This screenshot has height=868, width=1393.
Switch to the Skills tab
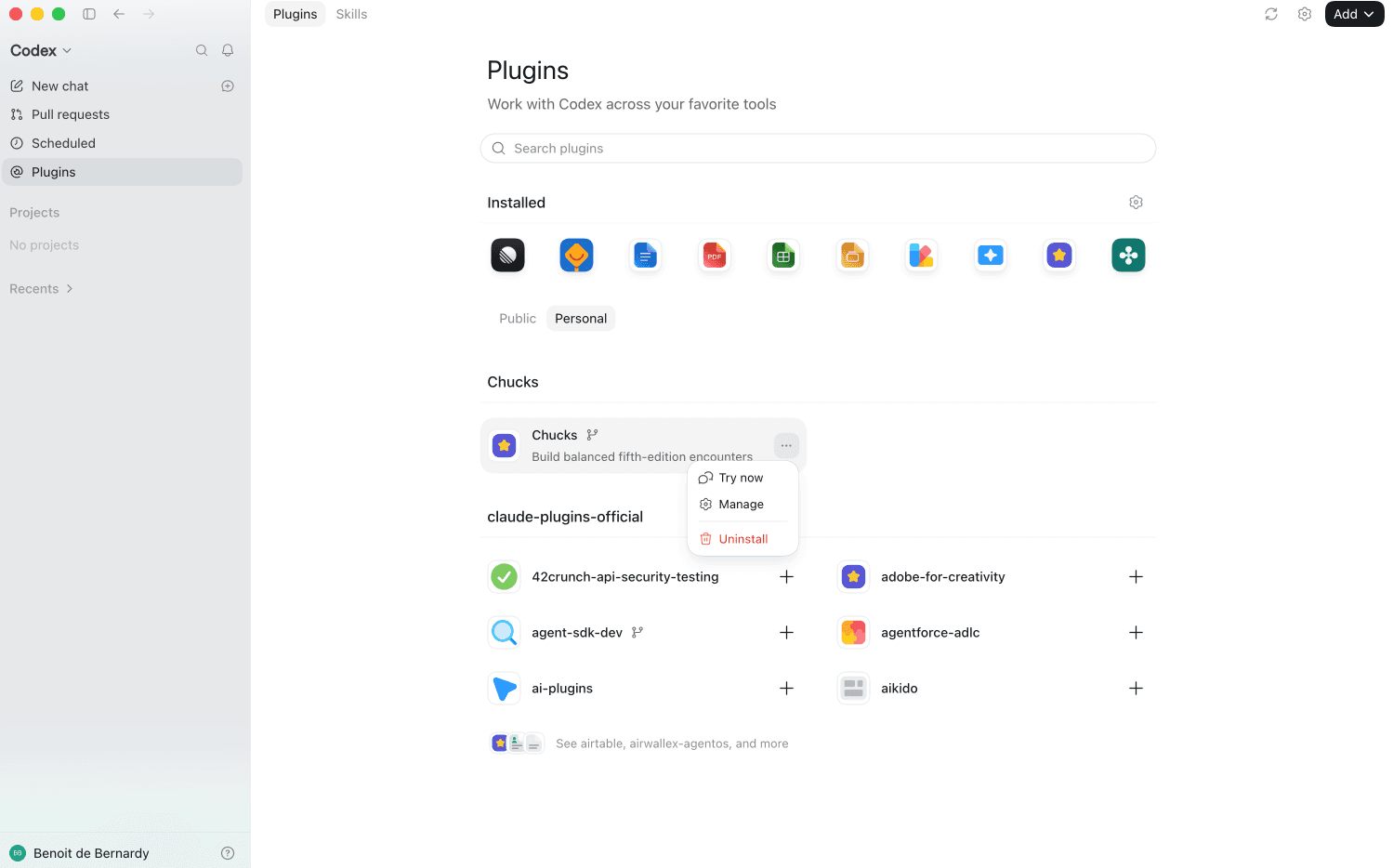pyautogui.click(x=351, y=14)
